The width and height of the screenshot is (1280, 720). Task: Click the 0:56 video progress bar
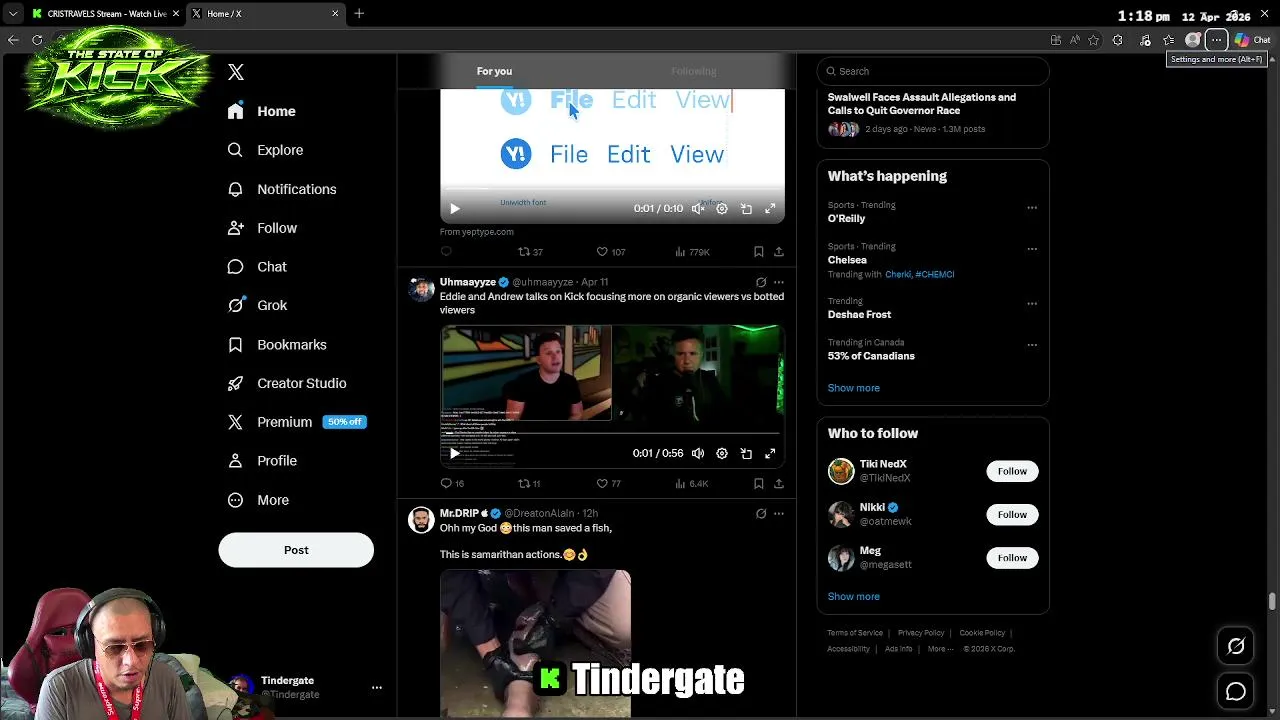coord(612,434)
